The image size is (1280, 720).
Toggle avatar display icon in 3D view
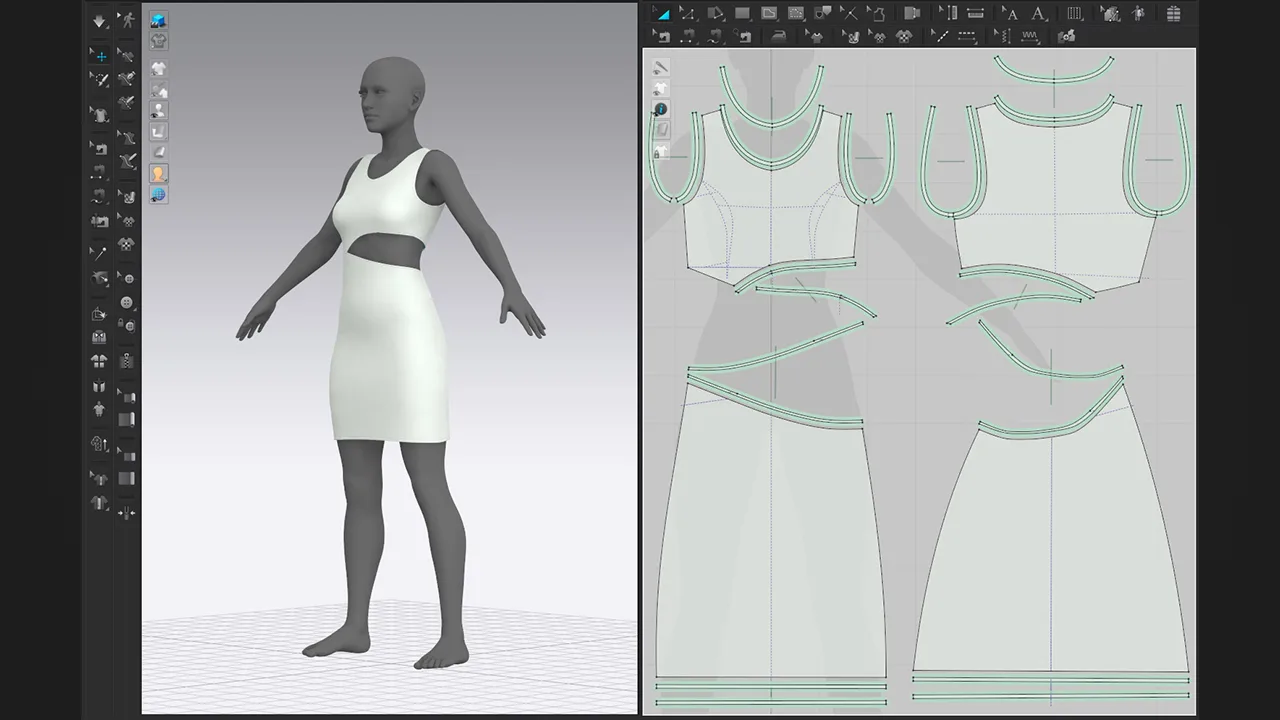(158, 110)
